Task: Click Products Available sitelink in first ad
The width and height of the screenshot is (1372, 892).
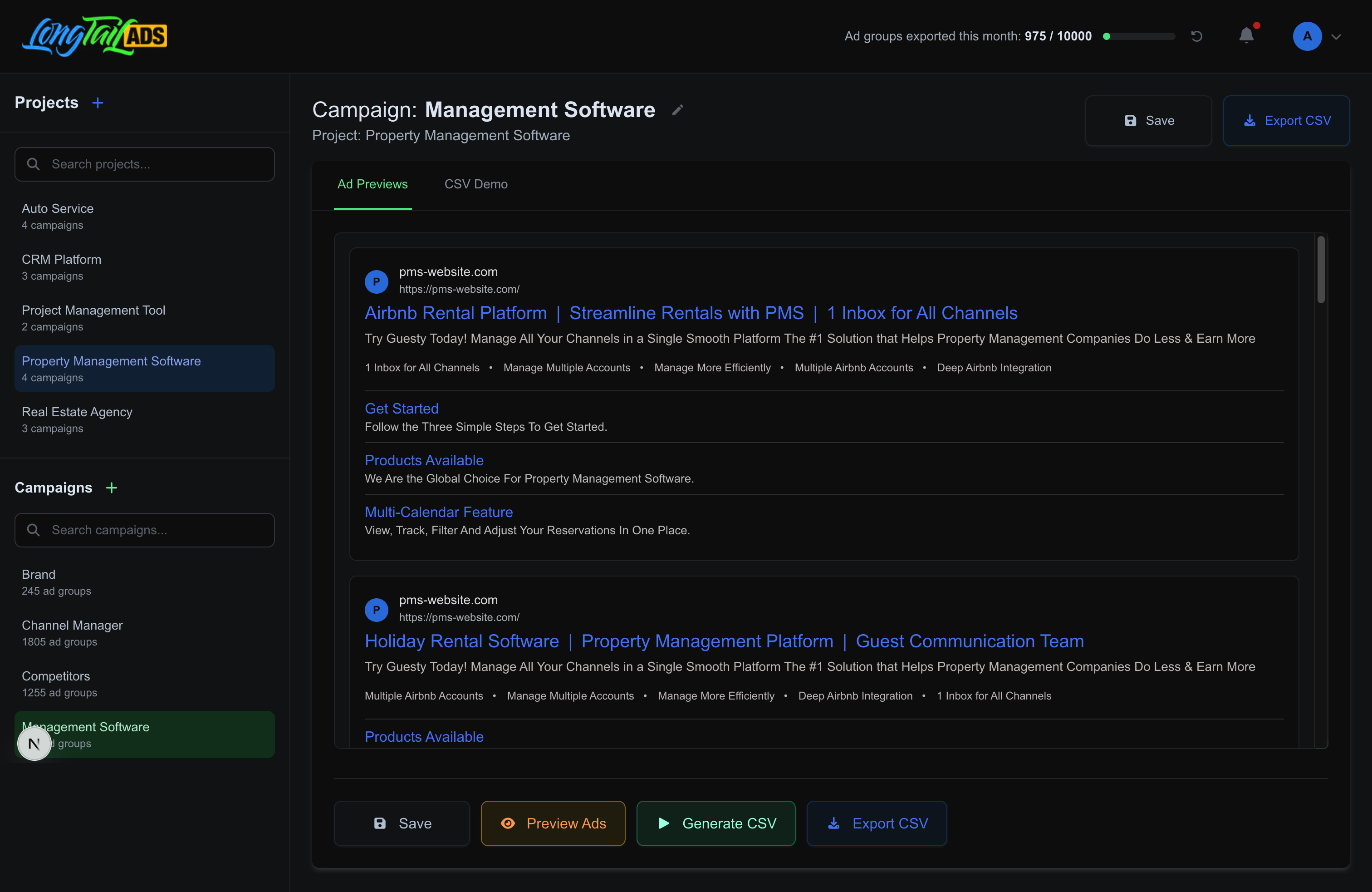Action: pyautogui.click(x=424, y=460)
